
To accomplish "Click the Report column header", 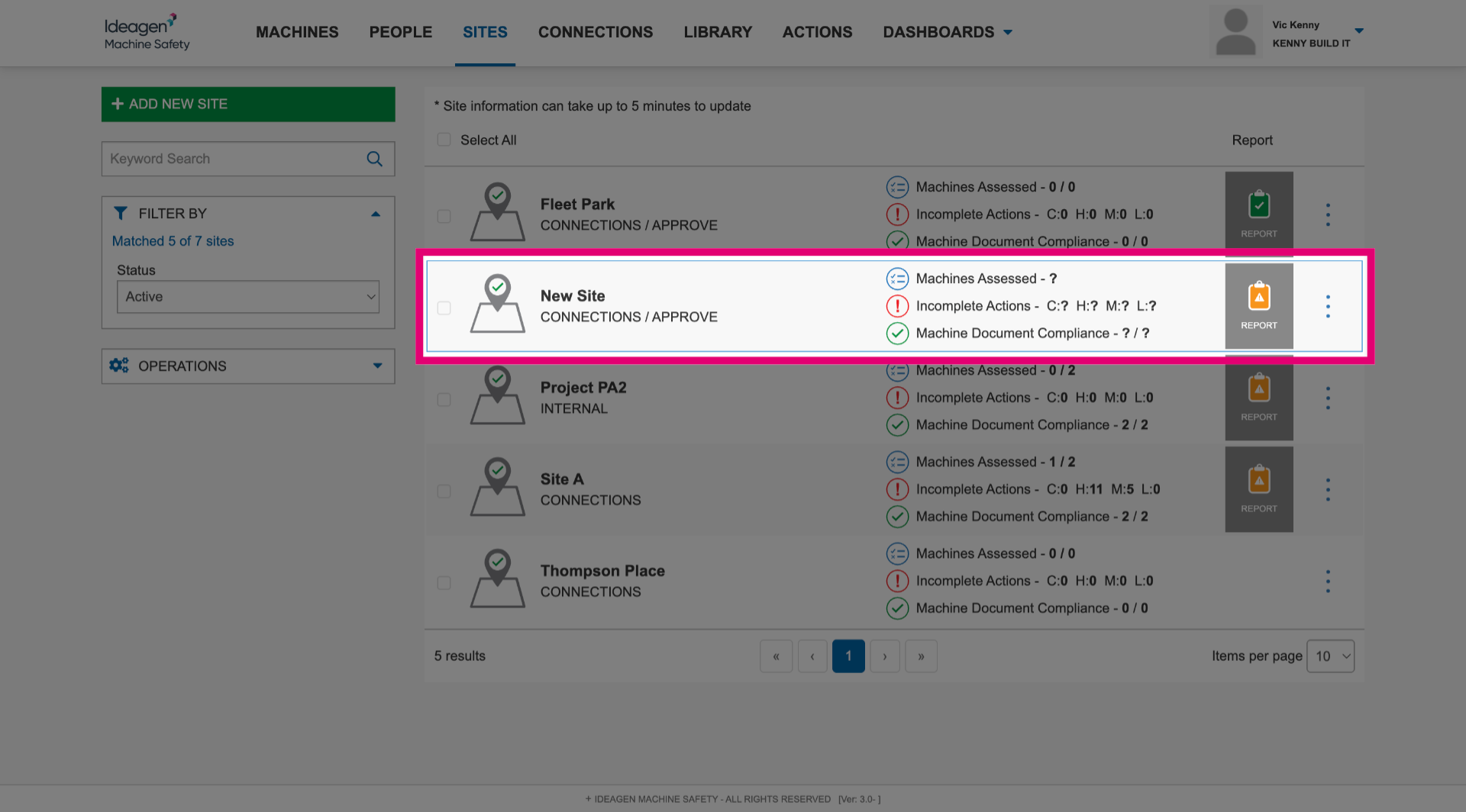I will click(1252, 140).
